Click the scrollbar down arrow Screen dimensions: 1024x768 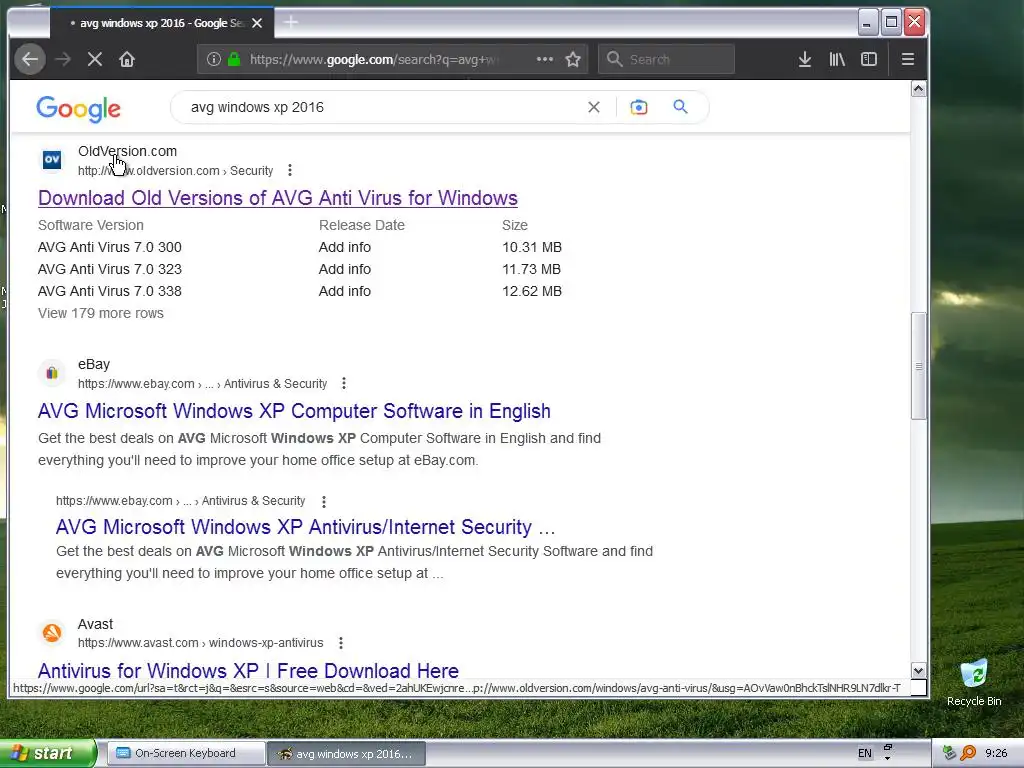(918, 671)
